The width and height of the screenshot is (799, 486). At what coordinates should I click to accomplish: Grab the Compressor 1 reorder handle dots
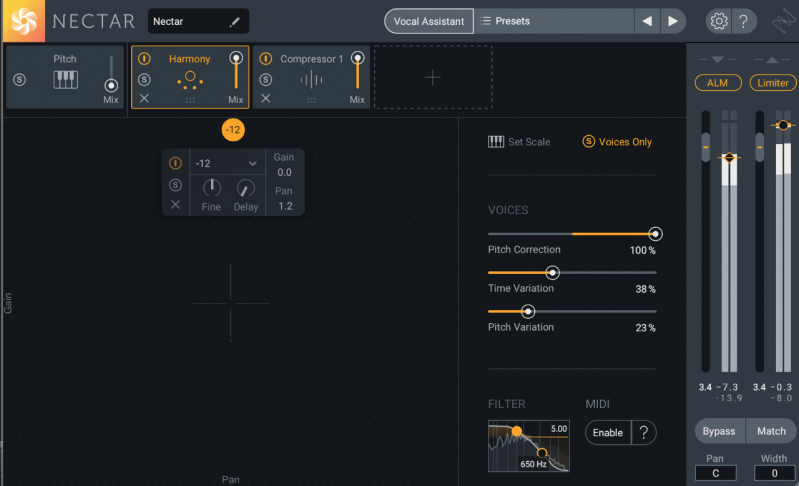pyautogui.click(x=311, y=100)
